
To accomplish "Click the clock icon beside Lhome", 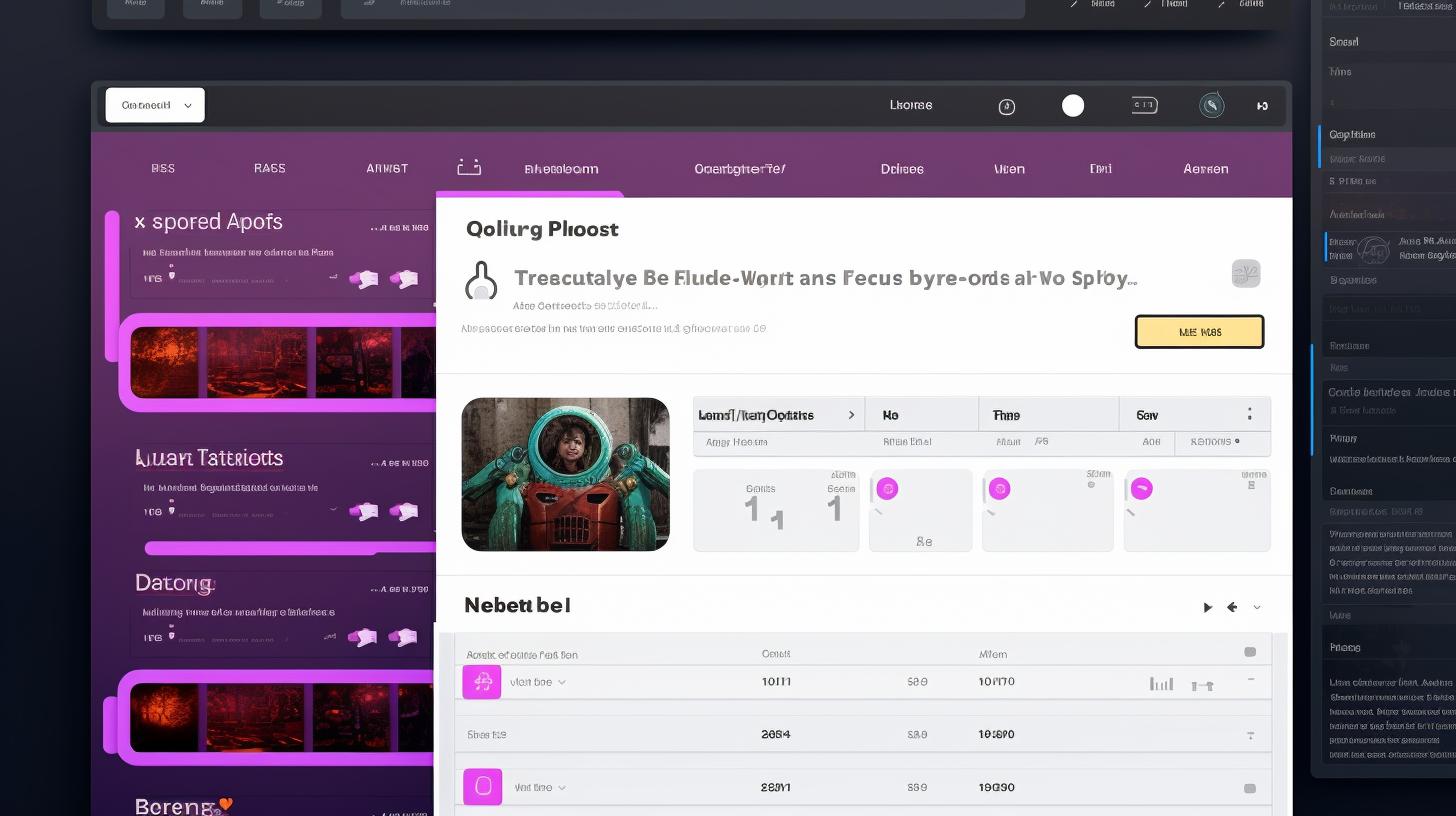I will [1007, 106].
